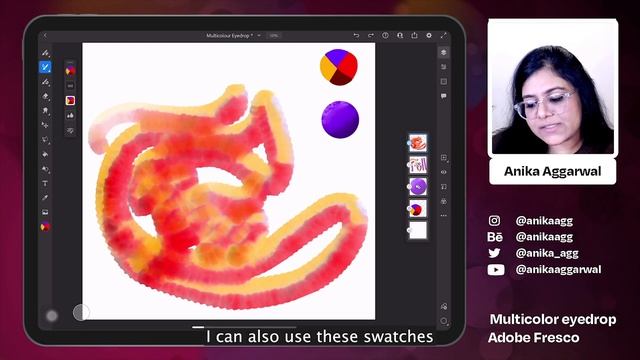Image resolution: width=640 pixels, height=360 pixels.
Task: Click the Behance @anikaagg handle
Action: coord(544,237)
